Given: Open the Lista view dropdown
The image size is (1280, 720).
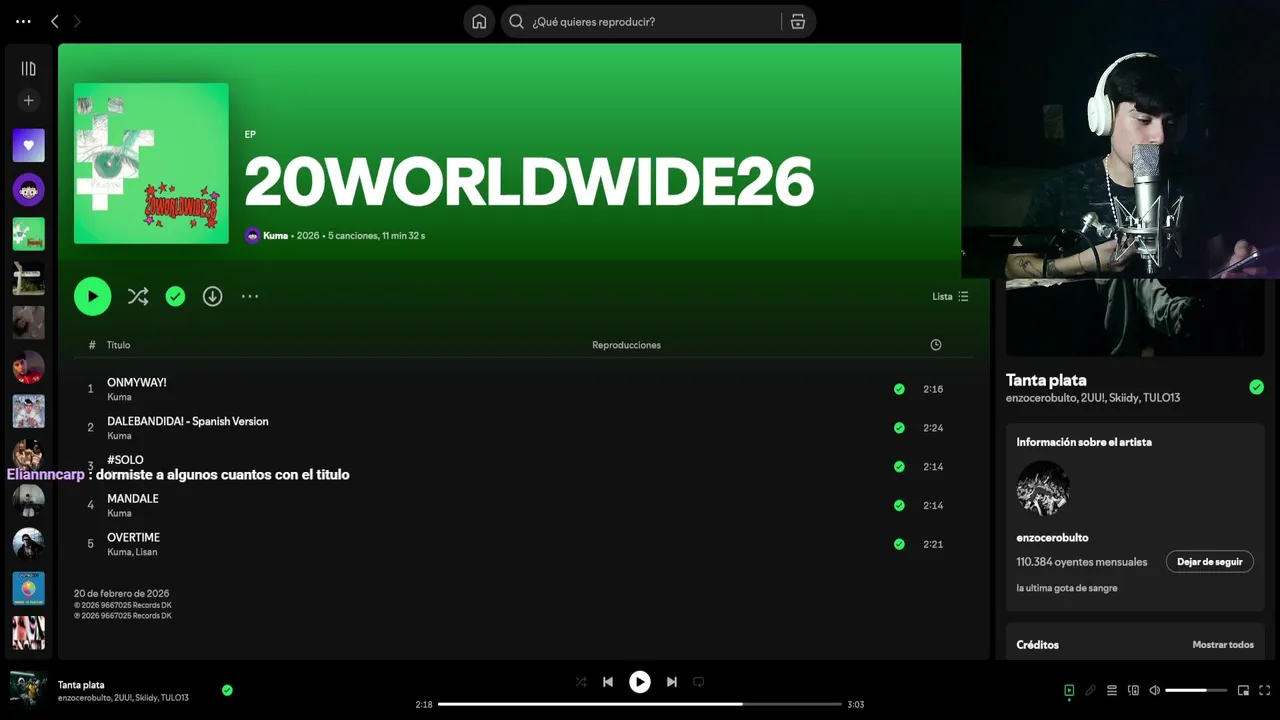Looking at the screenshot, I should tap(950, 296).
